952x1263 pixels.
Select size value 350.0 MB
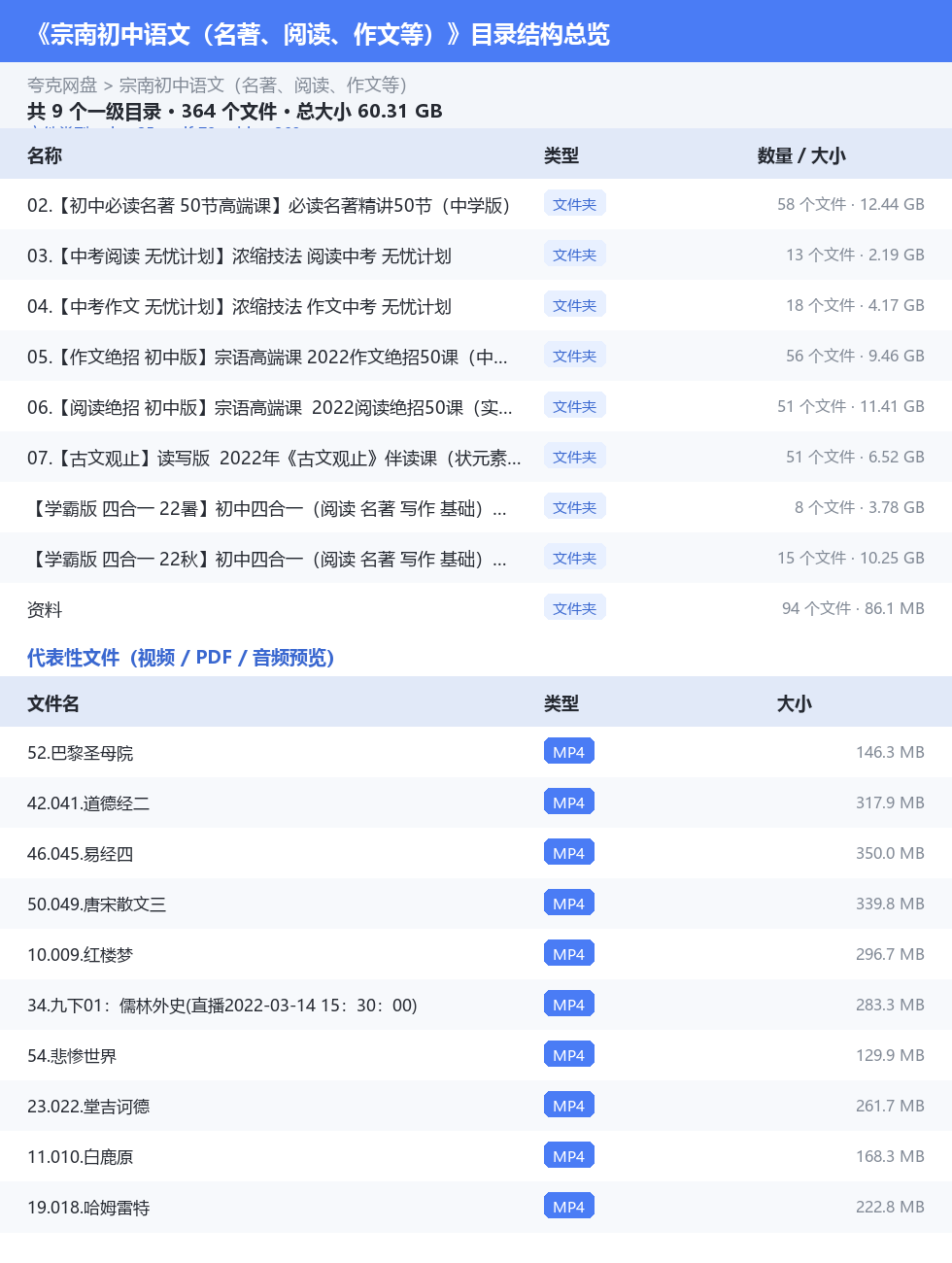890,853
